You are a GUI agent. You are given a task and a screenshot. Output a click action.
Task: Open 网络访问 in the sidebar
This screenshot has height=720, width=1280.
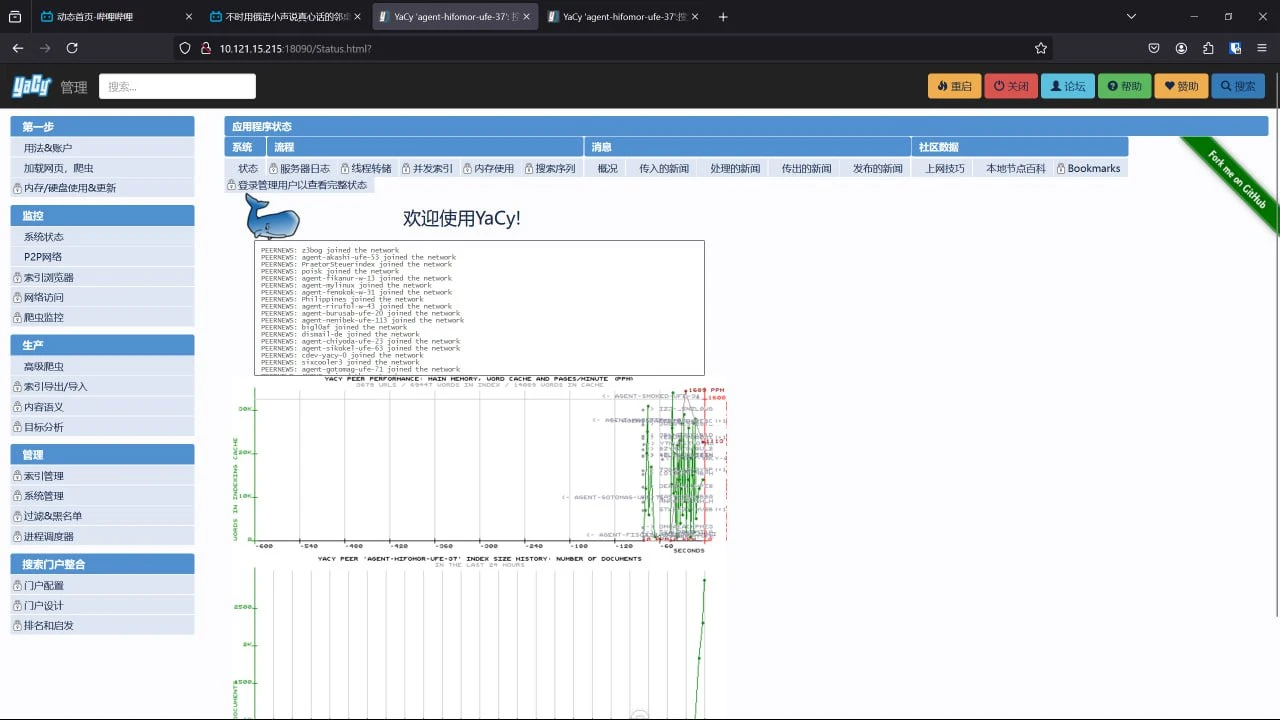(102, 297)
